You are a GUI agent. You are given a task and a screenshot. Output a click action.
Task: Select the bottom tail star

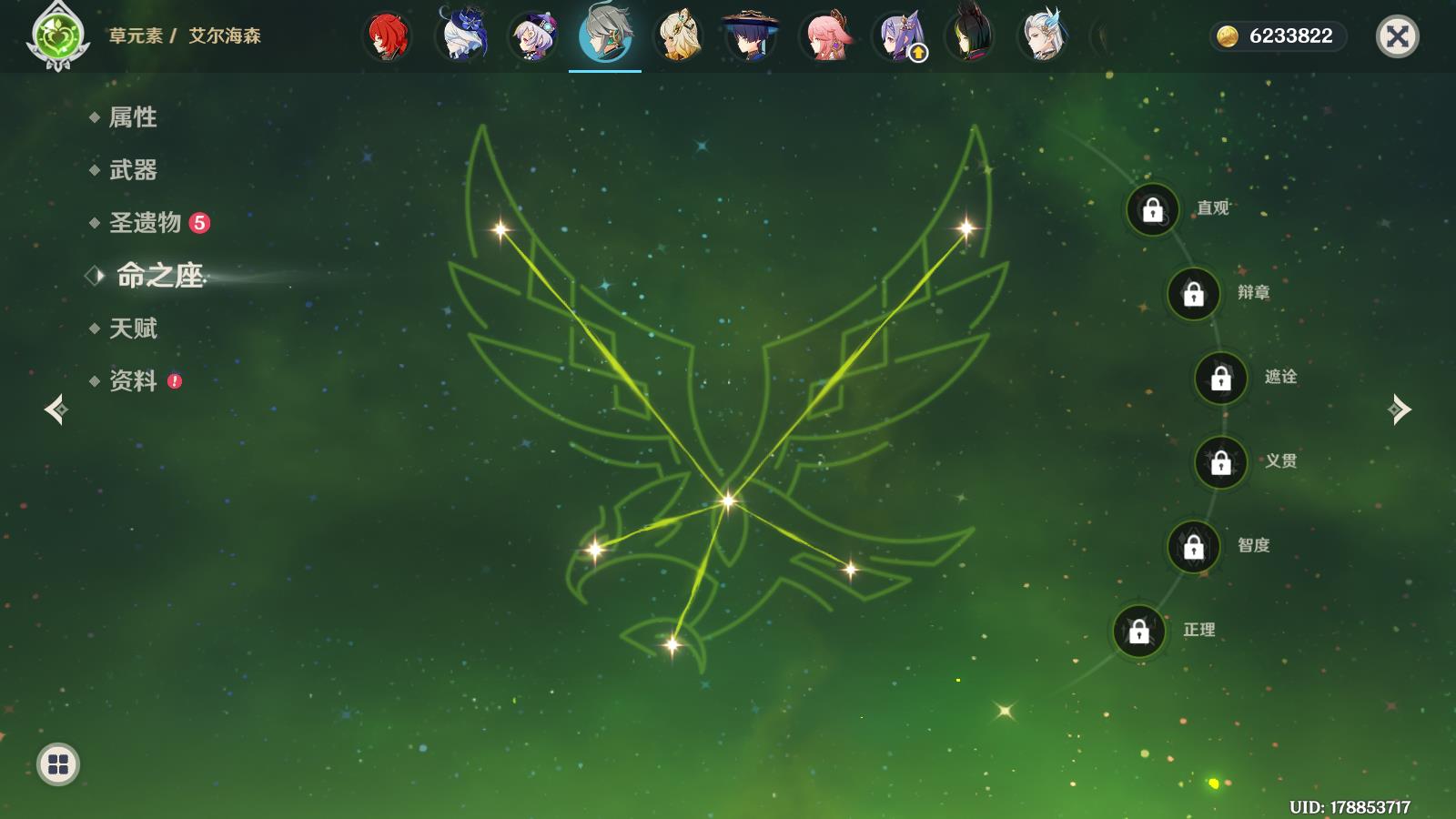click(672, 645)
